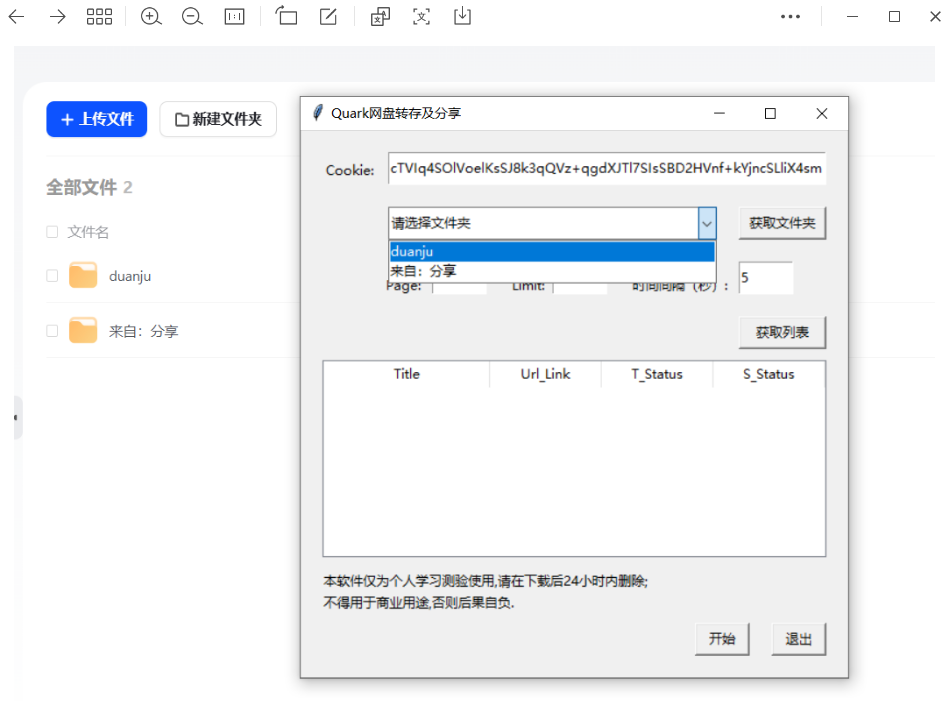Click the duanju folder name text
The width and height of the screenshot is (947, 701).
click(130, 277)
